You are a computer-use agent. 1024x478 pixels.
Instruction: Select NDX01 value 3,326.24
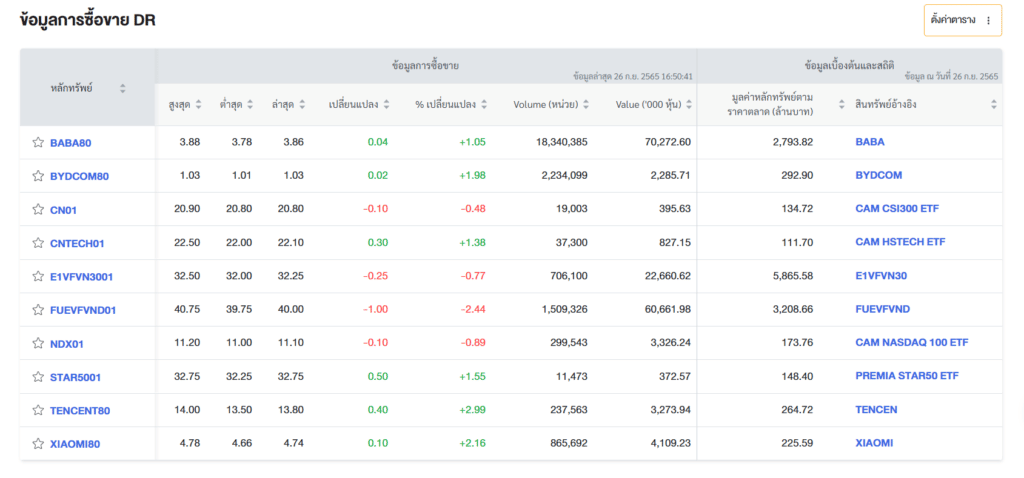click(x=670, y=343)
